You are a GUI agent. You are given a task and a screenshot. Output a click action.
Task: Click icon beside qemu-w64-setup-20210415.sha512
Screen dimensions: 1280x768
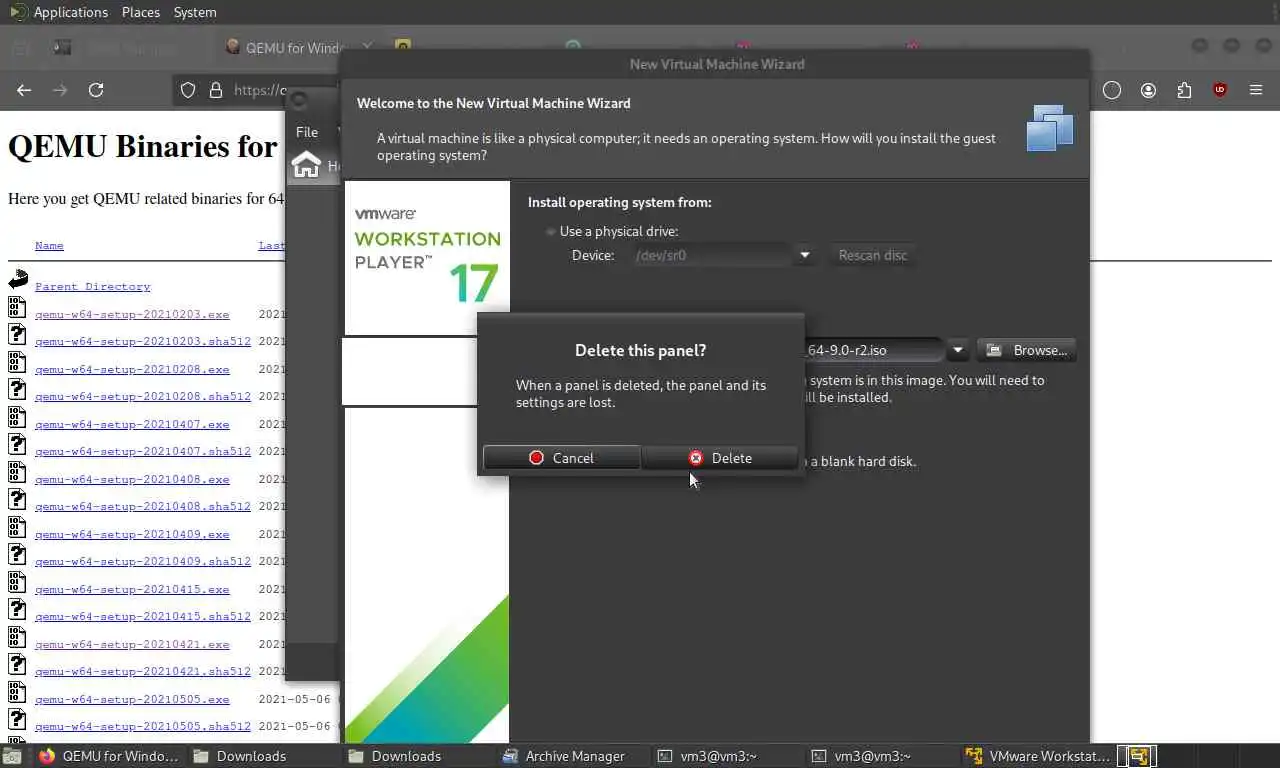click(17, 609)
